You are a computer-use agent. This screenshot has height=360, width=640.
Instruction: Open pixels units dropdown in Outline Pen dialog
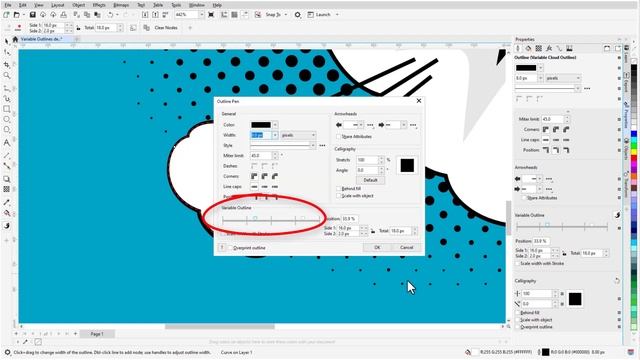coord(298,135)
